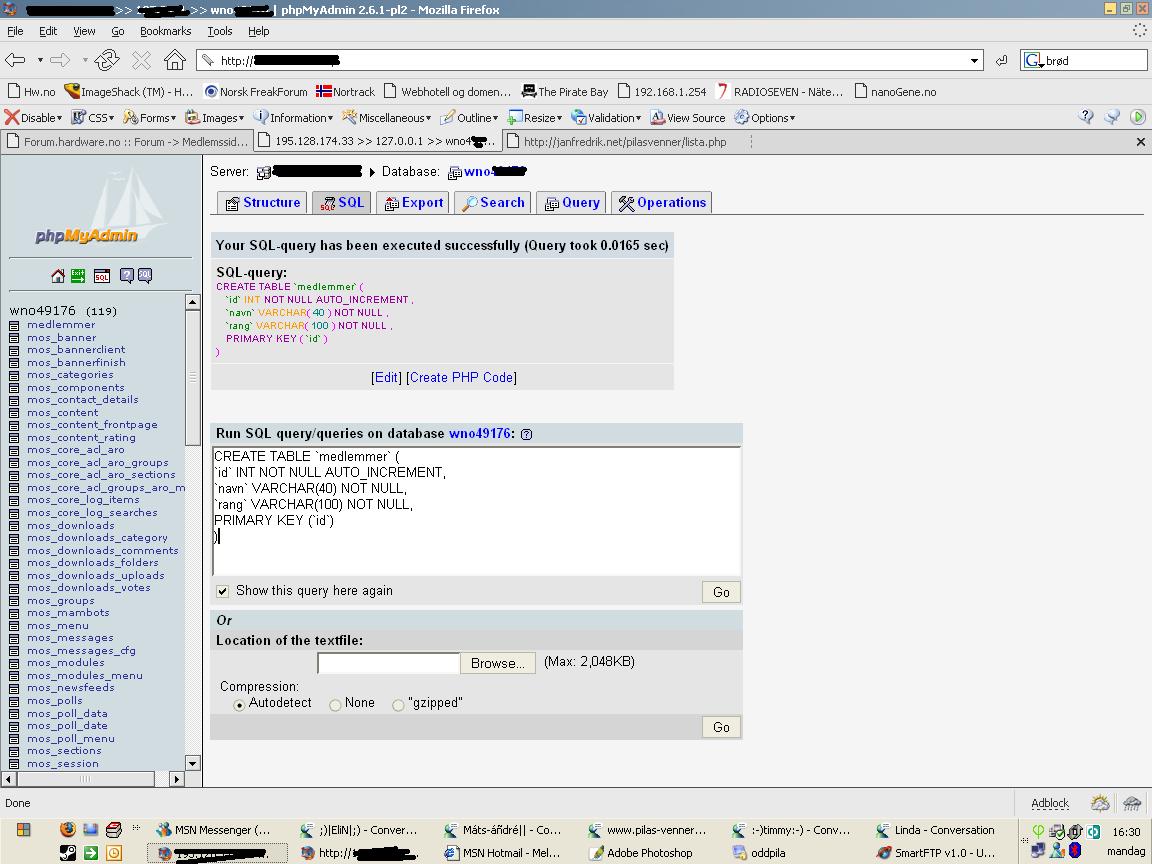Image resolution: width=1152 pixels, height=864 pixels.
Task: Click table icon next to mos_content
Action: [14, 413]
